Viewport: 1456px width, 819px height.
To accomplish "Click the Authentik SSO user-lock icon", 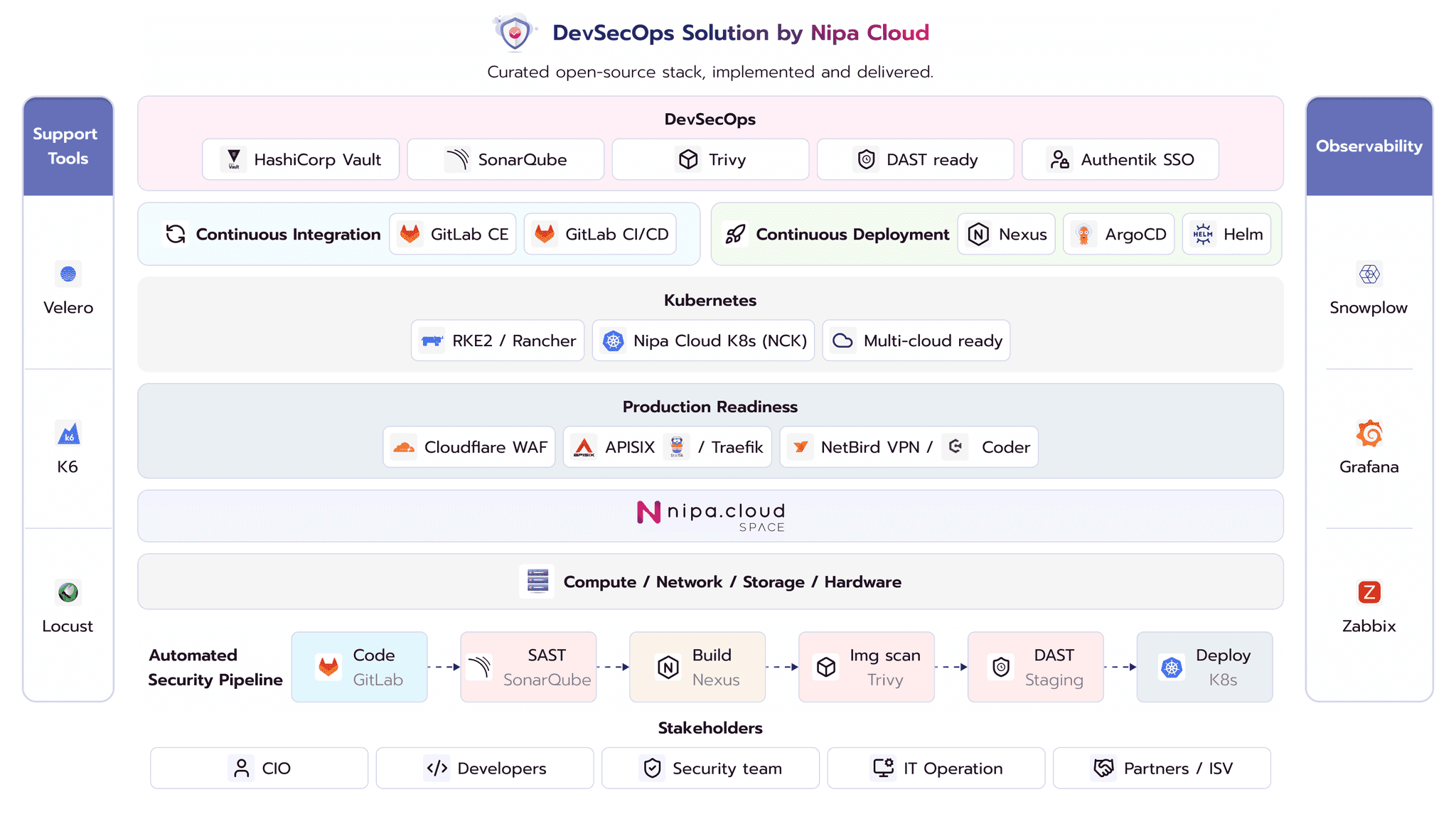I will 1060,159.
